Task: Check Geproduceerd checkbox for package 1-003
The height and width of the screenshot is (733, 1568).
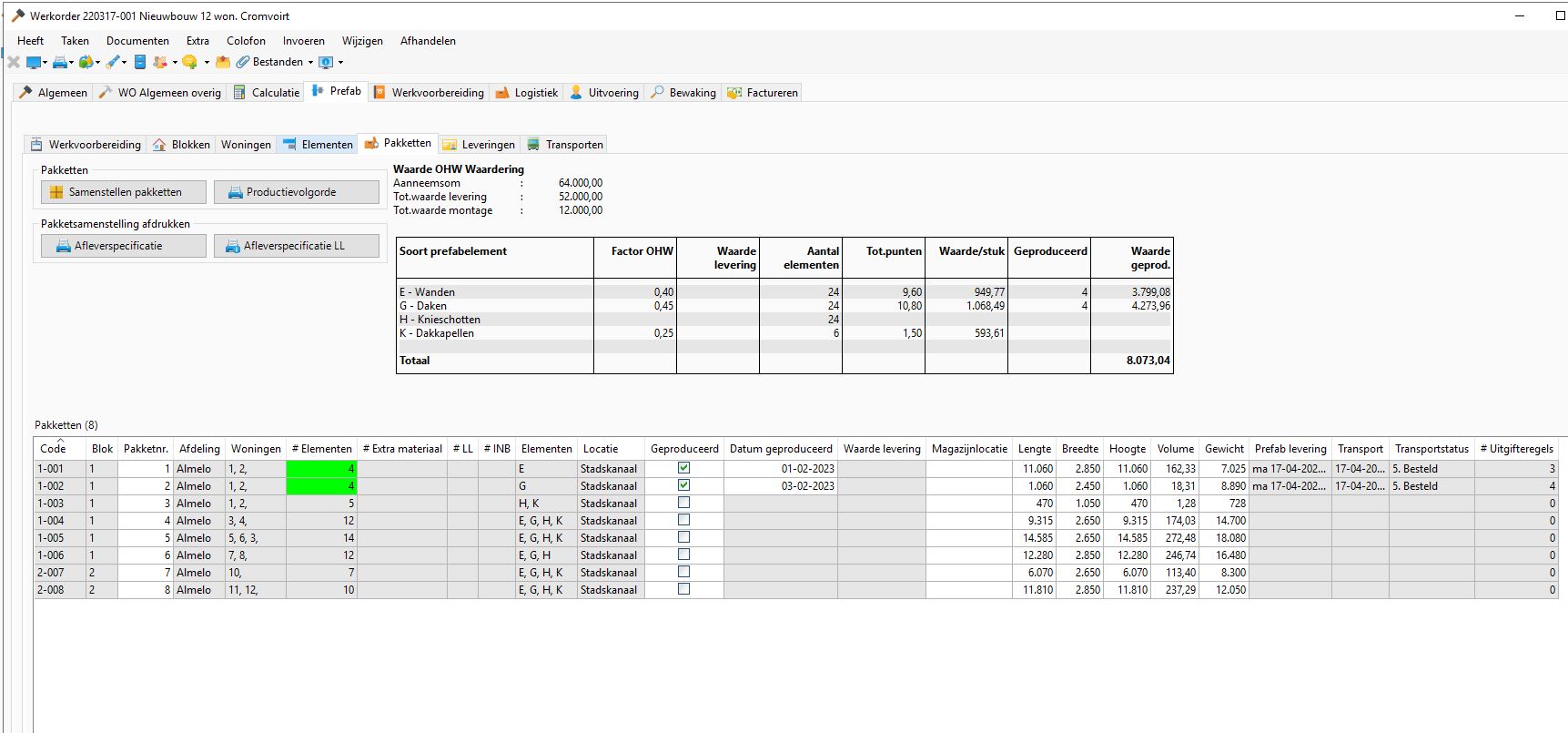Action: [x=684, y=503]
